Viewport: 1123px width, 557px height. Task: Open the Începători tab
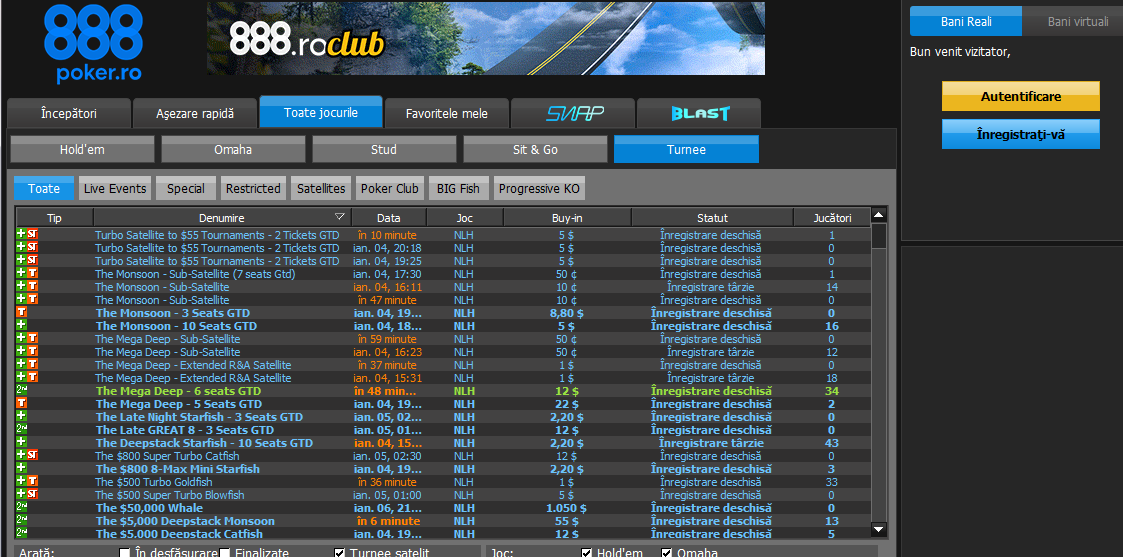click(x=69, y=114)
